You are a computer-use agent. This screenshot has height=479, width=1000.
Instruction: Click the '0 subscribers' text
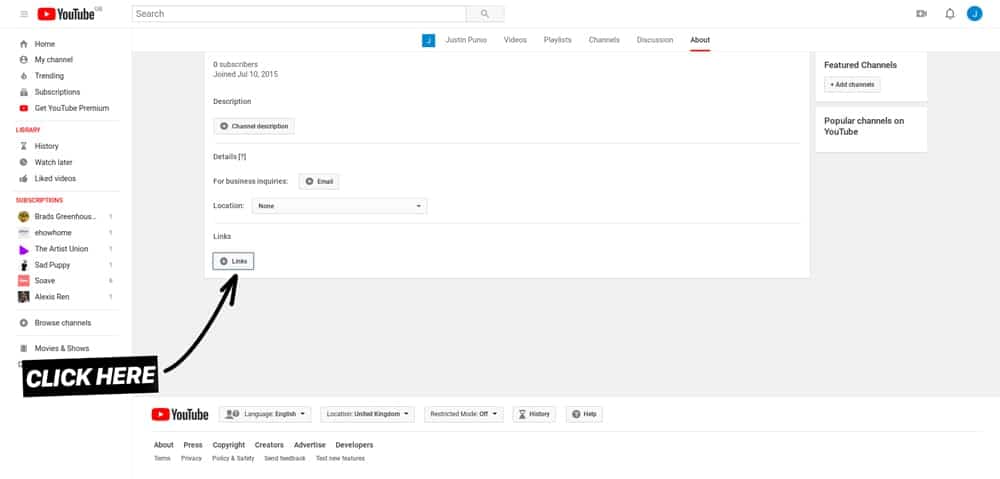point(235,64)
